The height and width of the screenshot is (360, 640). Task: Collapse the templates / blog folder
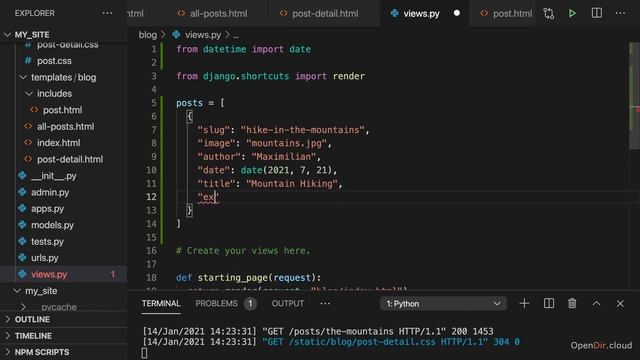pos(64,77)
